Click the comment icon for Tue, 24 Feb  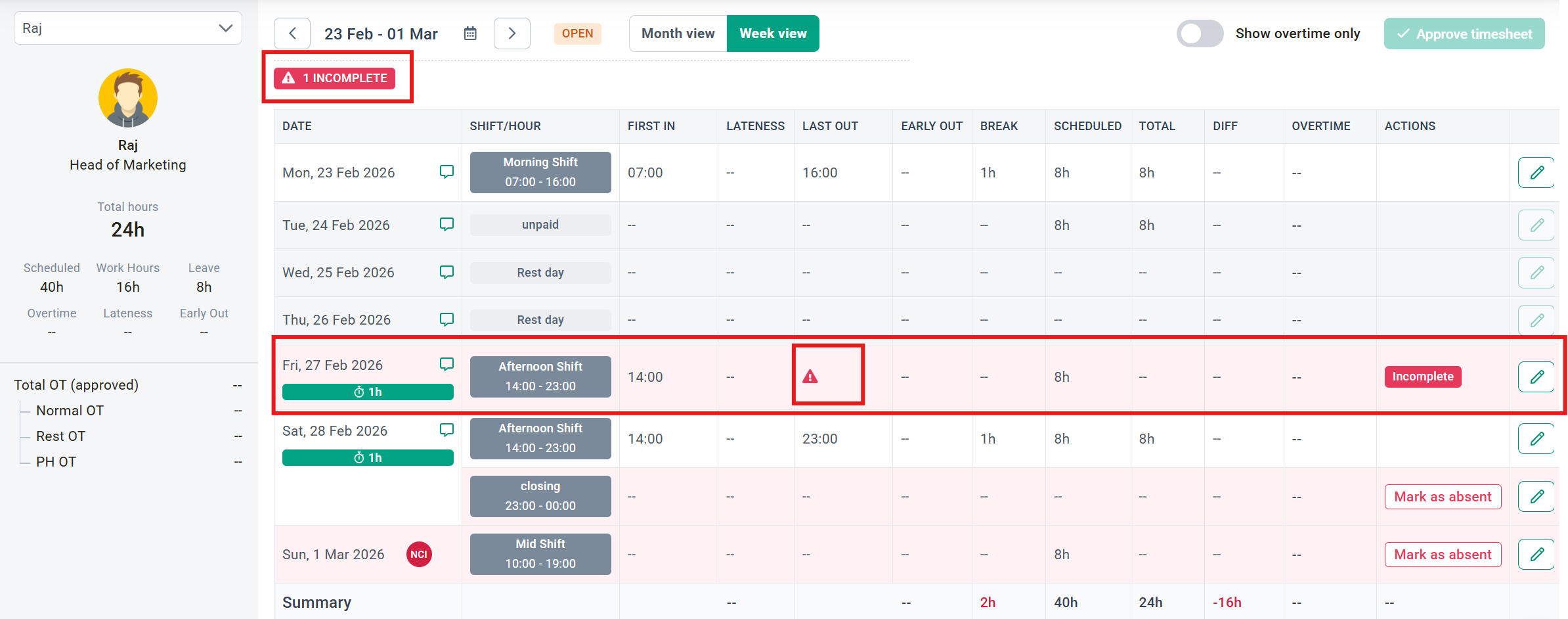(446, 224)
